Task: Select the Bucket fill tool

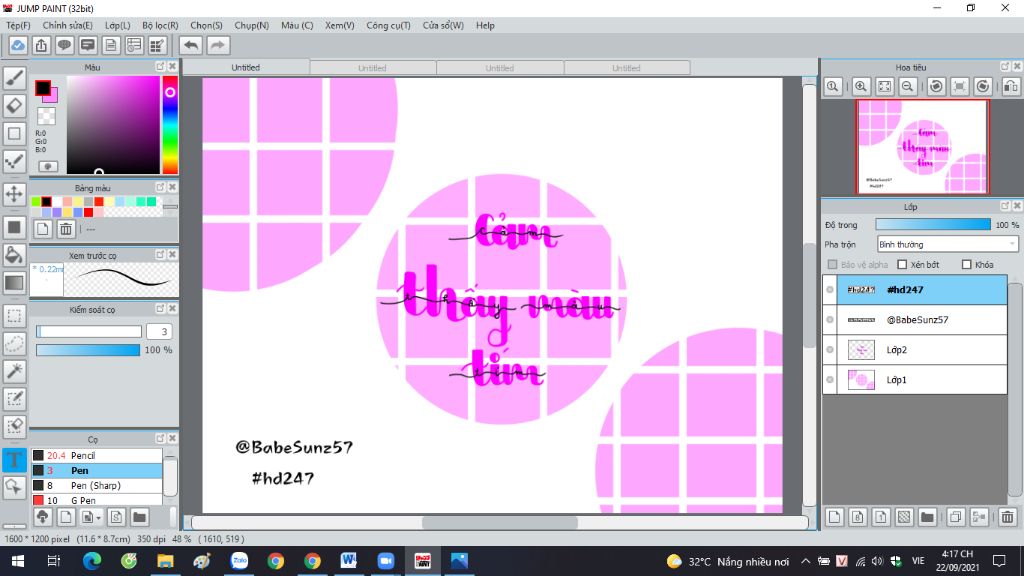Action: (14, 255)
